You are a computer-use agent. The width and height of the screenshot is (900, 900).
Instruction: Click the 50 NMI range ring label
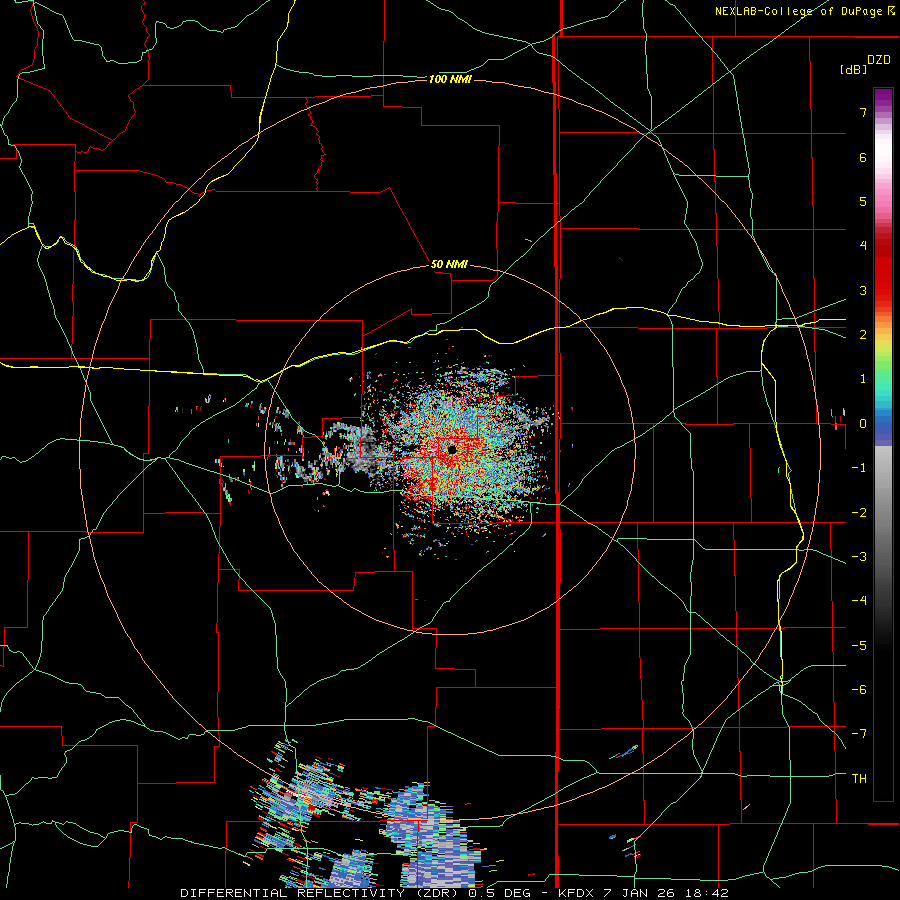[x=449, y=264]
